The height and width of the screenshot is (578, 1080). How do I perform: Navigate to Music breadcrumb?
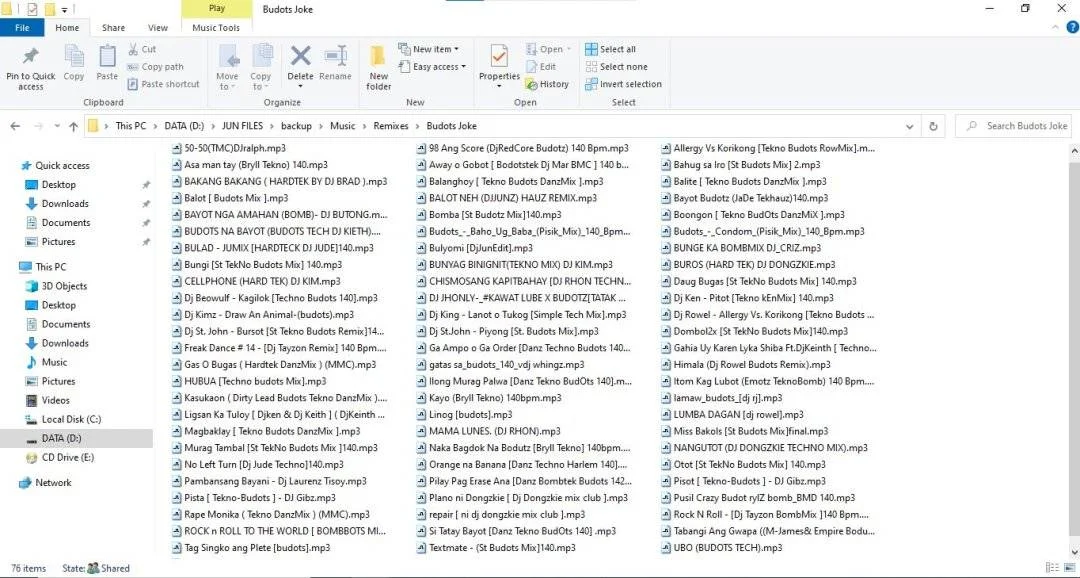point(342,126)
